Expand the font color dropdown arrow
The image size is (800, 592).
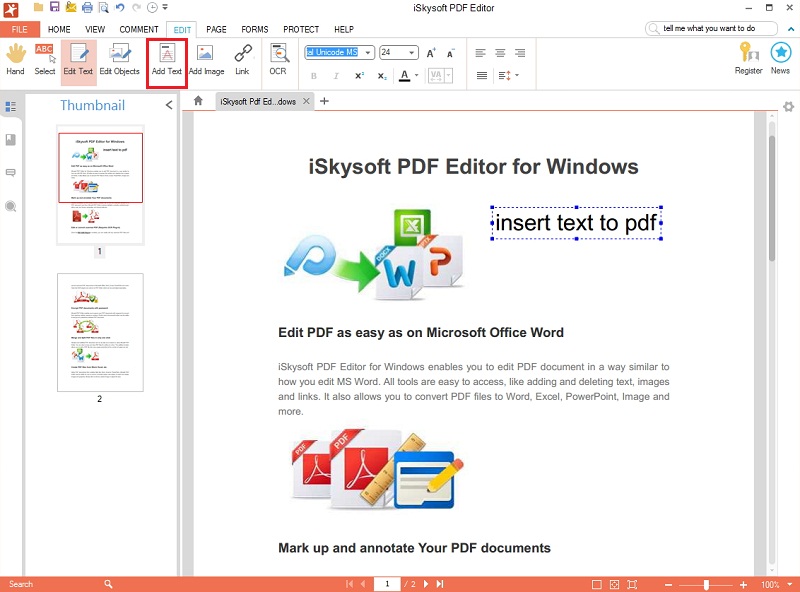coord(416,76)
